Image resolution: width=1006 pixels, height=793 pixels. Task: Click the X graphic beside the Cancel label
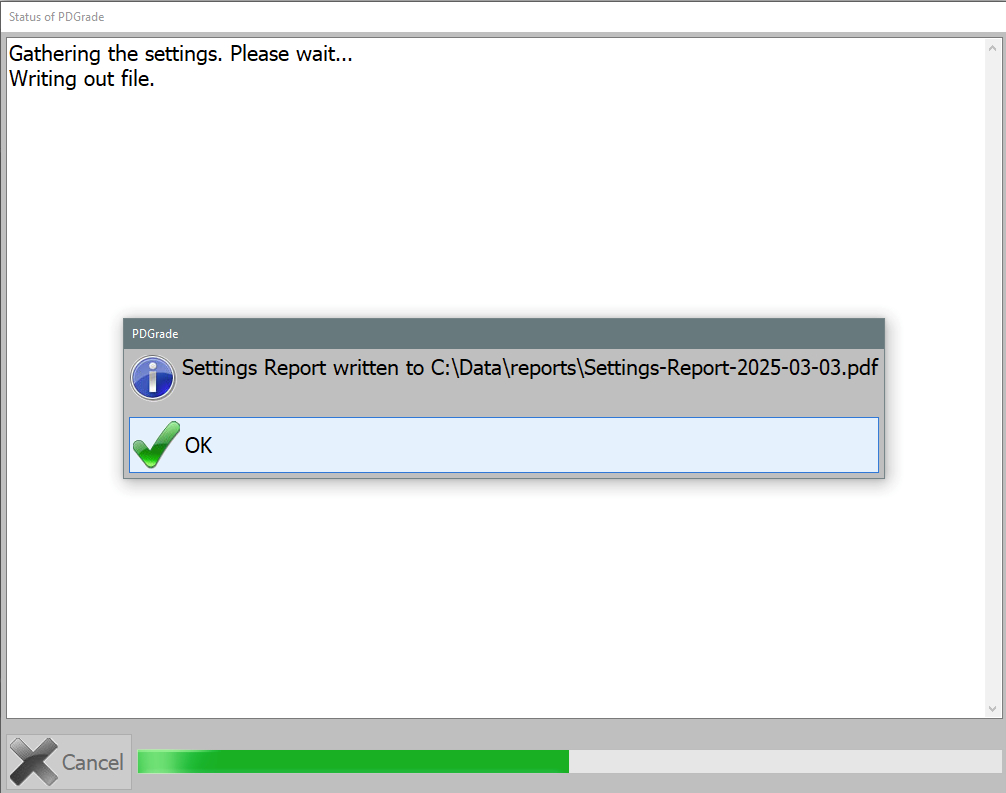(x=34, y=761)
